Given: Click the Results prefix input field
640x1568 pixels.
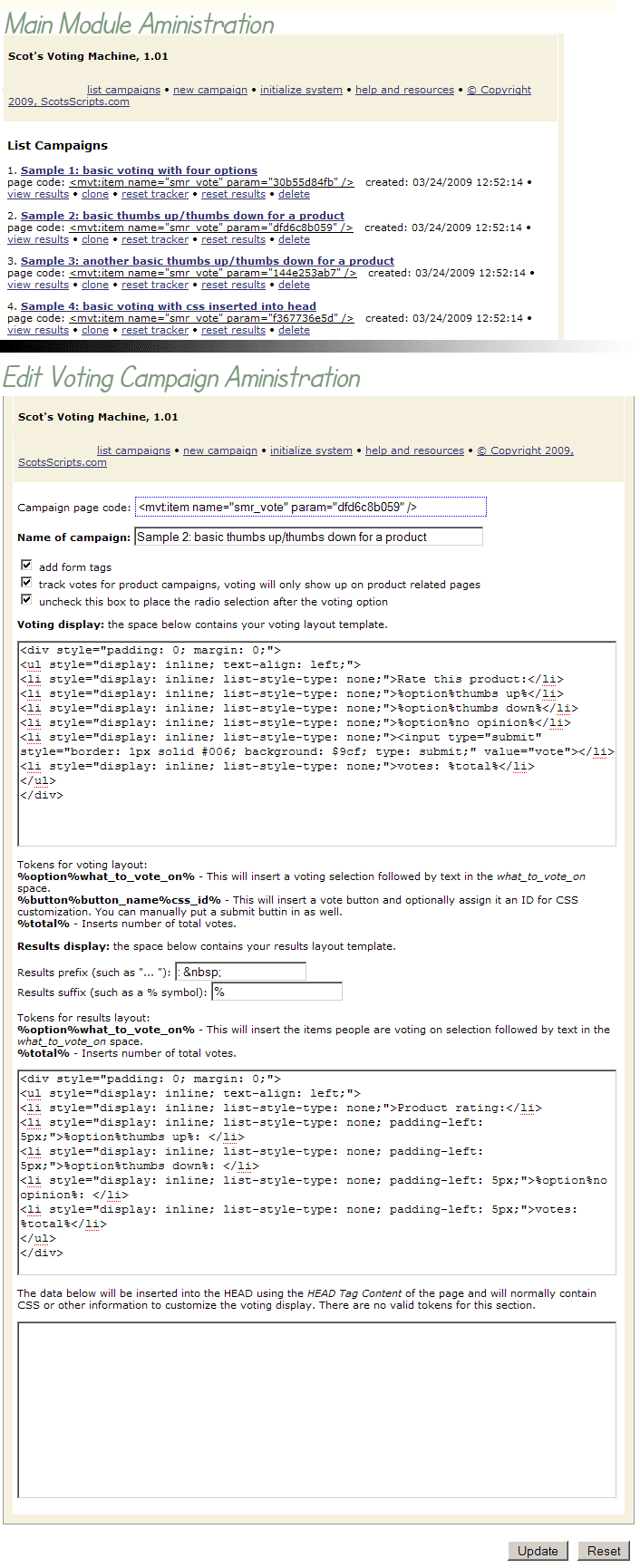Looking at the screenshot, I should click(x=240, y=972).
